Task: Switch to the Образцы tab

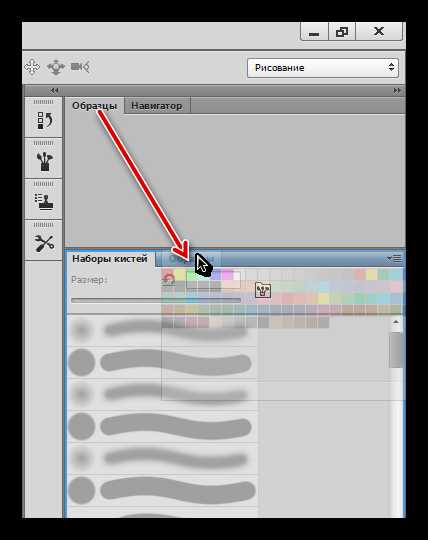Action: pos(94,106)
